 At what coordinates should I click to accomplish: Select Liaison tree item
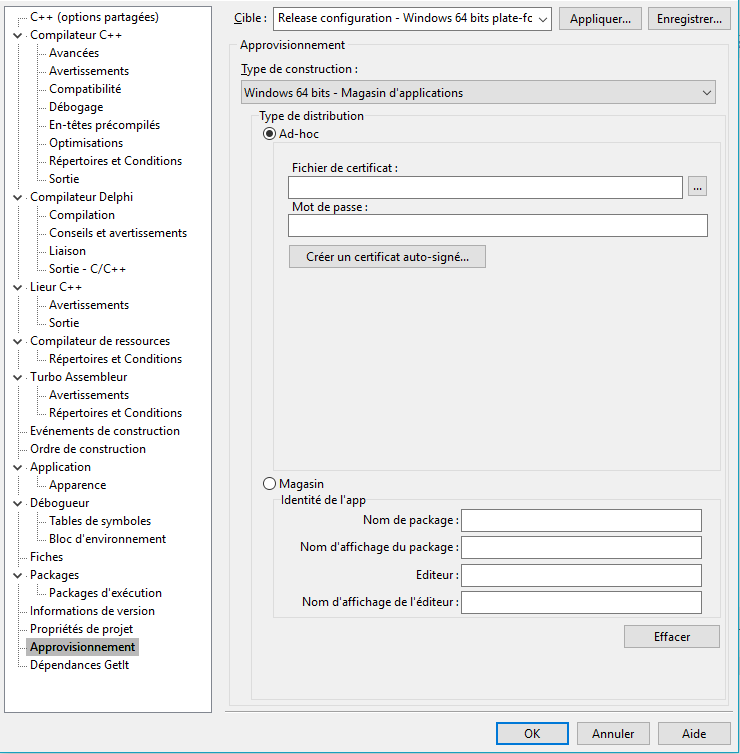(x=67, y=251)
